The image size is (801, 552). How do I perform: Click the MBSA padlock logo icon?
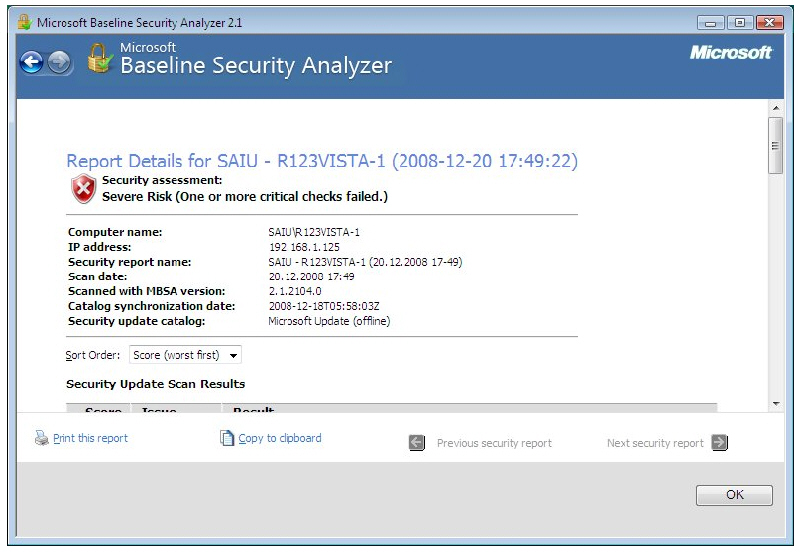[x=100, y=58]
